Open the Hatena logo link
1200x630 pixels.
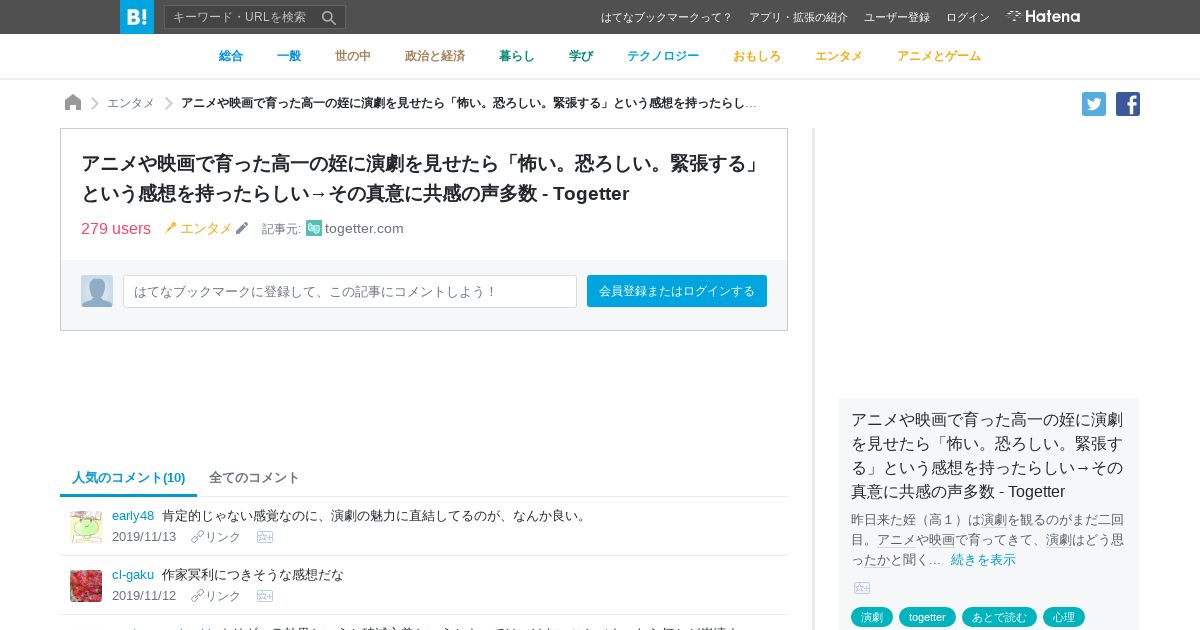(1043, 16)
